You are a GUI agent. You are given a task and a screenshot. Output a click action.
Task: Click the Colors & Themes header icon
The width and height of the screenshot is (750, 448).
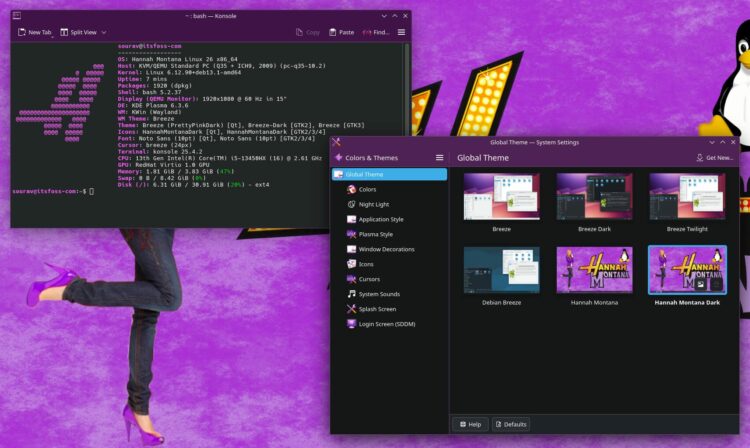(338, 157)
